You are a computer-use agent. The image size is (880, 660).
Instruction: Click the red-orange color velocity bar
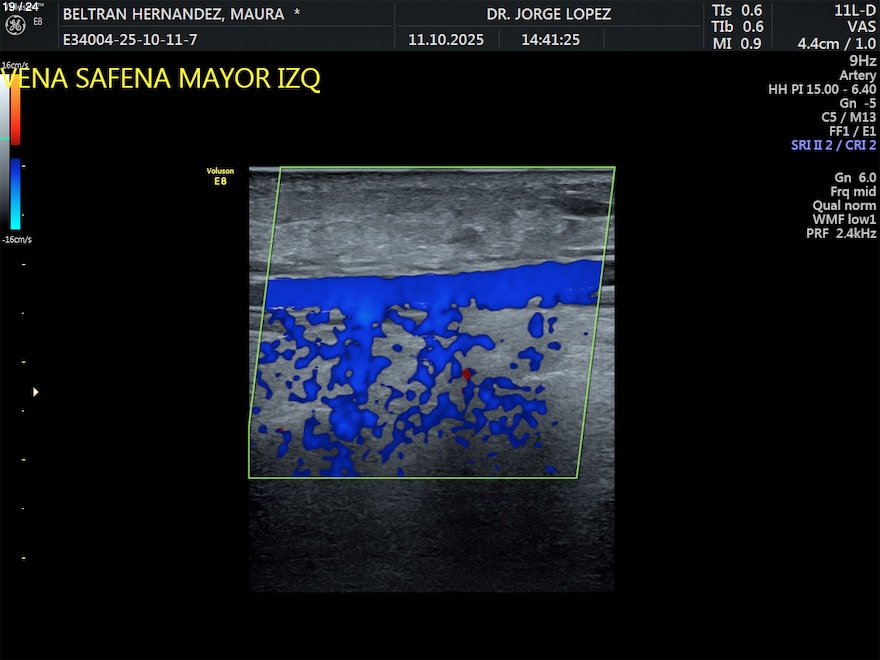click(x=15, y=108)
